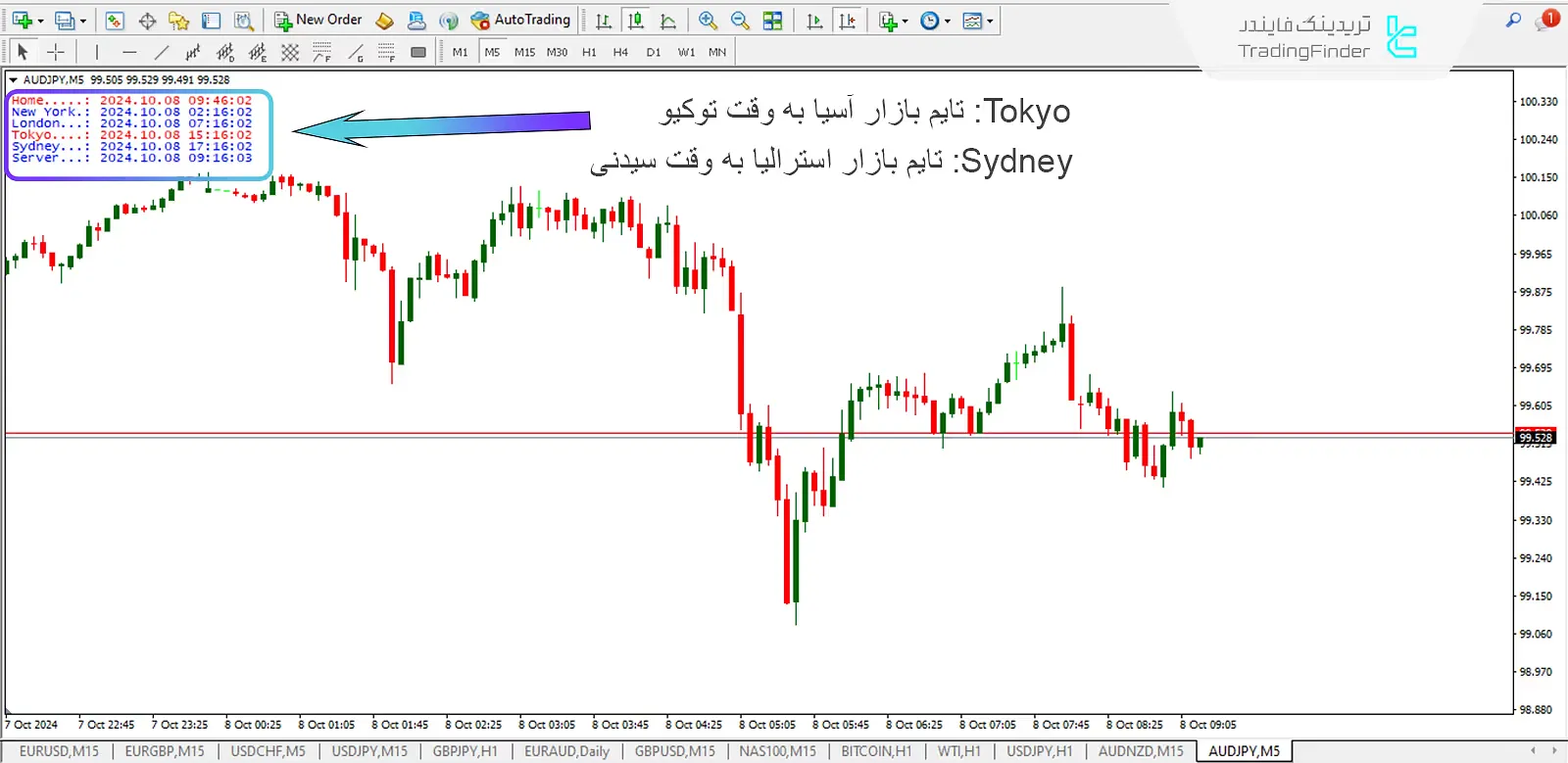Expand the chart templates dropdown
Viewport: 1568px width, 763px height.
click(990, 21)
